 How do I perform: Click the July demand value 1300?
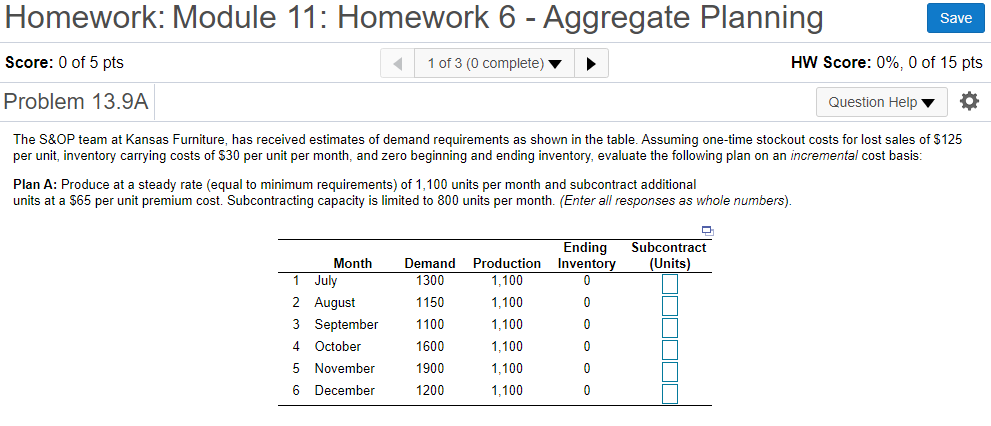pos(430,281)
